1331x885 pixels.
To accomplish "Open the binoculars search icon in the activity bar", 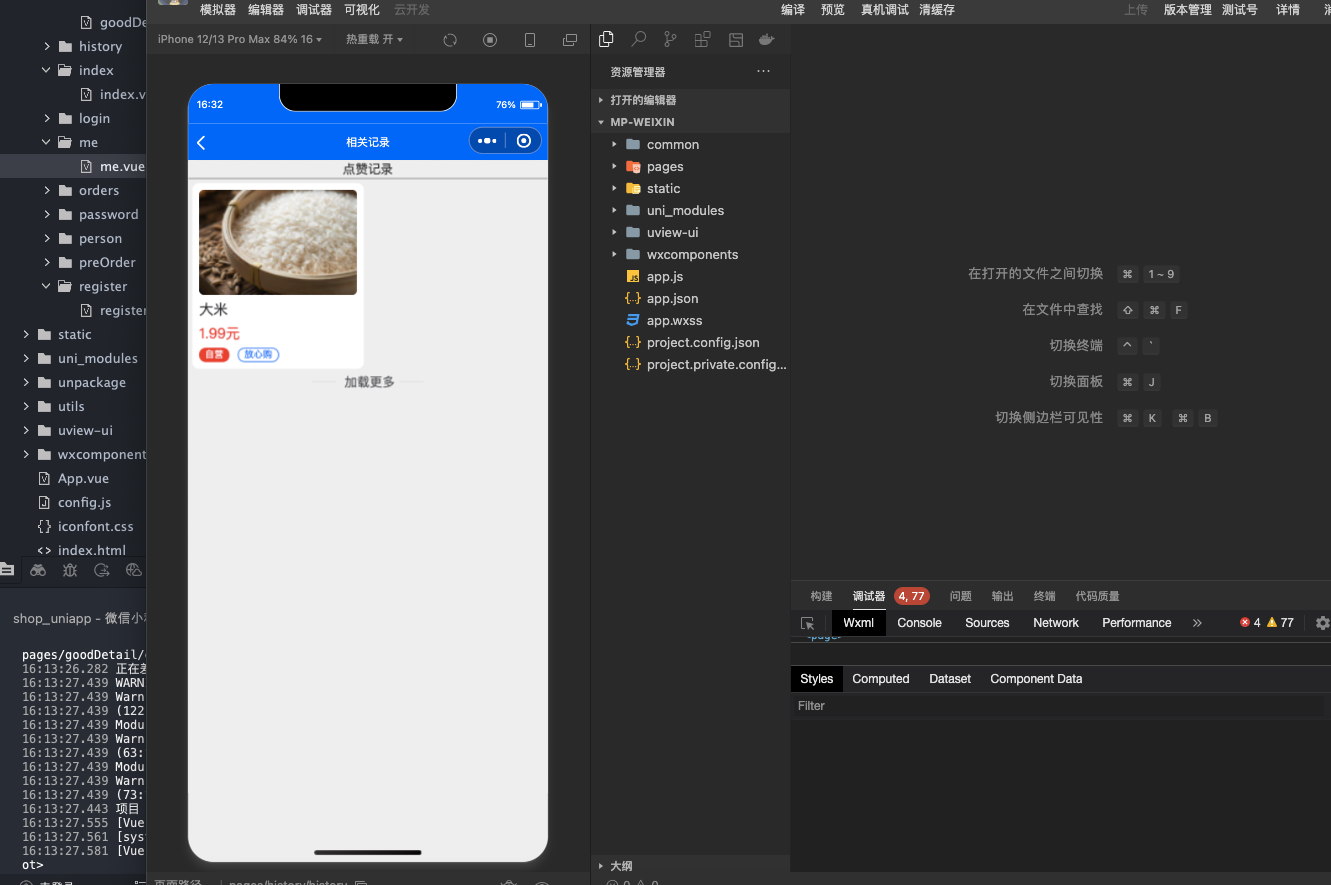I will (x=38, y=570).
